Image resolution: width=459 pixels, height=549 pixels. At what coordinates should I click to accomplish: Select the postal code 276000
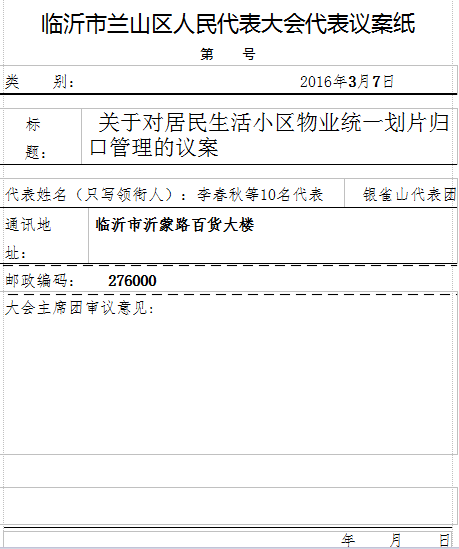coord(132,281)
